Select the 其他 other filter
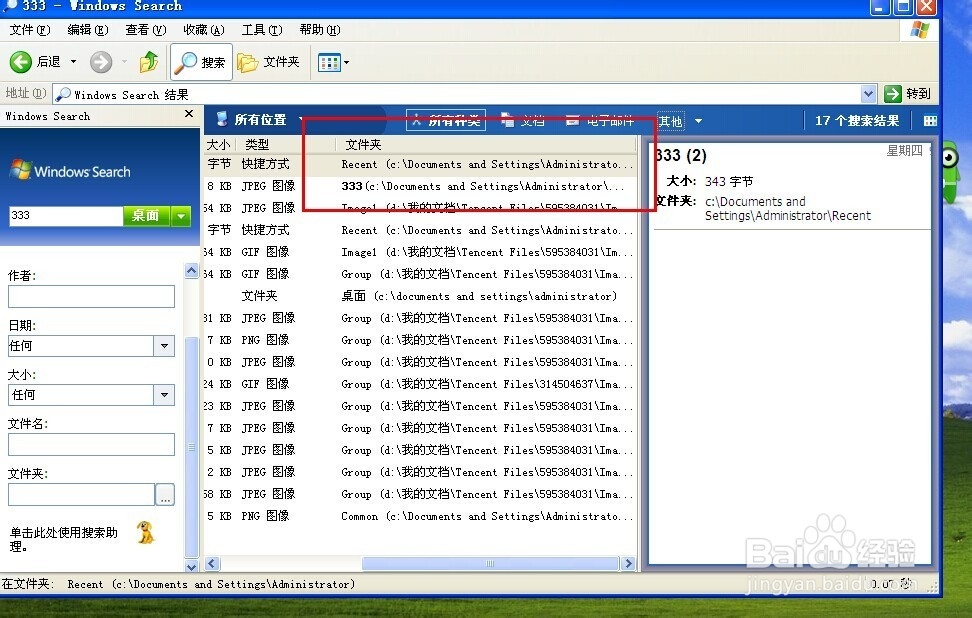972x618 pixels. tap(671, 121)
